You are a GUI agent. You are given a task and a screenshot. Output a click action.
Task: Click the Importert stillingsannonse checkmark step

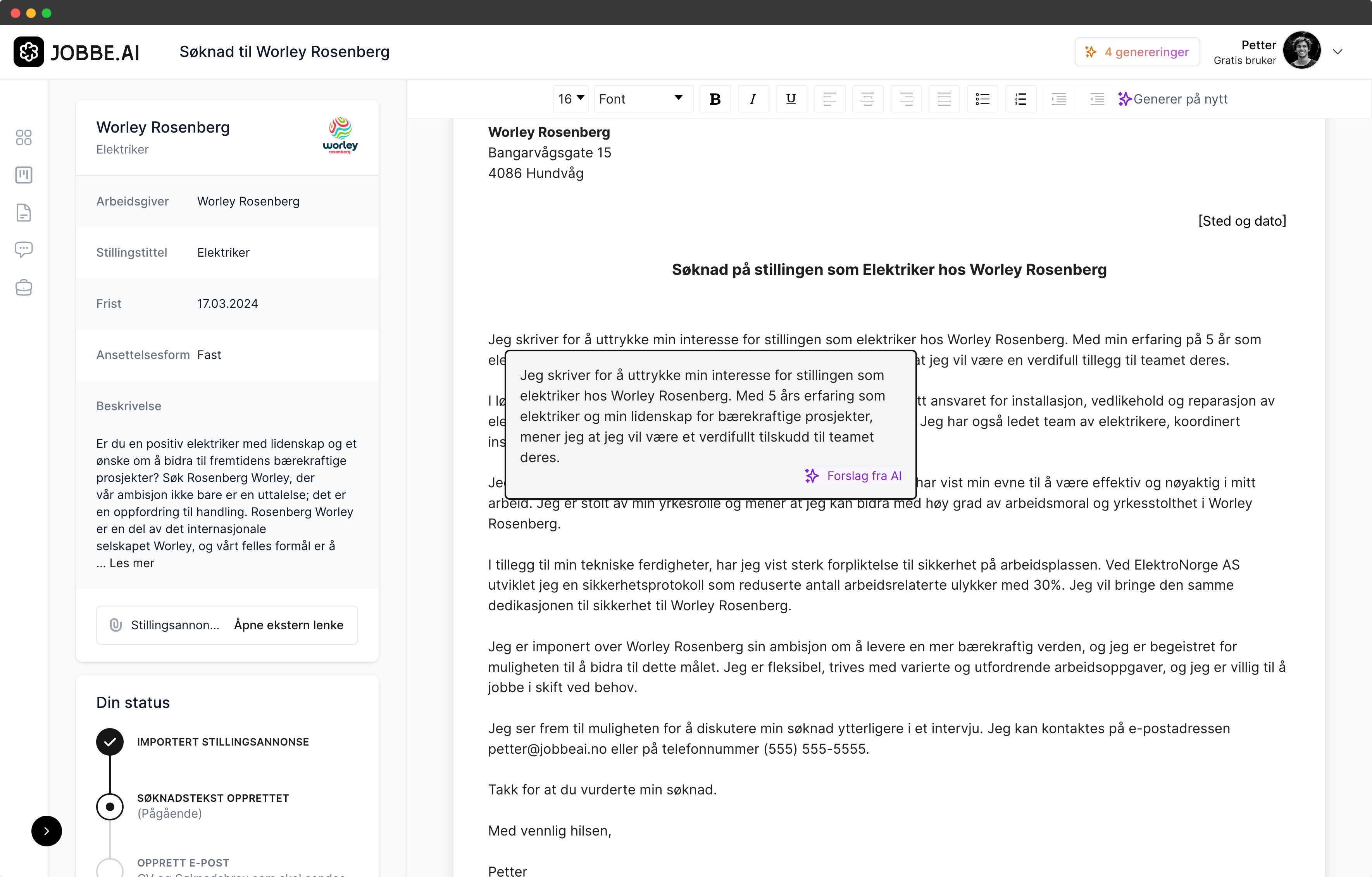(x=110, y=741)
